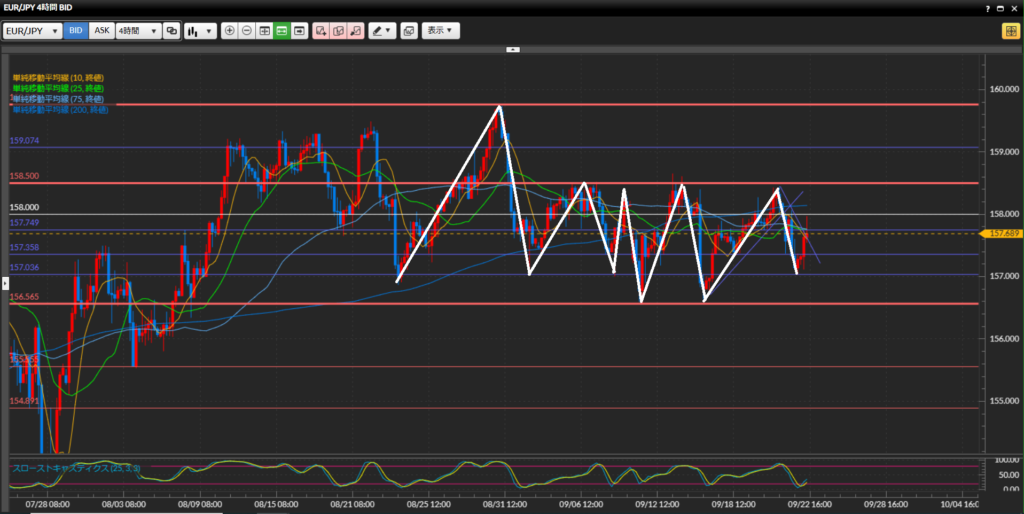This screenshot has height=514, width=1024.
Task: Open the 4時間 timeframe dropdown
Action: (138, 31)
